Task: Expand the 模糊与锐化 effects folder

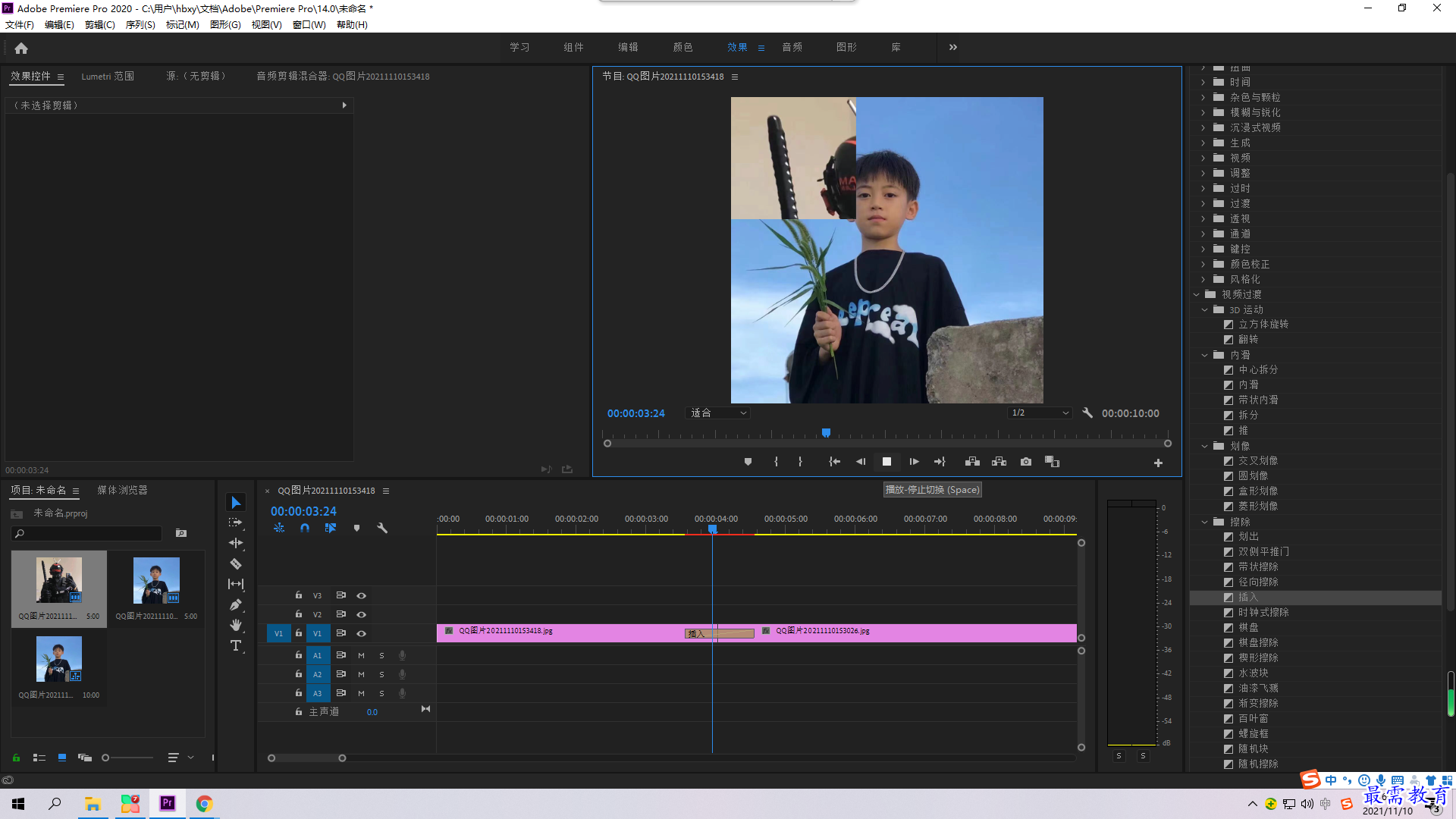Action: coord(1203,112)
